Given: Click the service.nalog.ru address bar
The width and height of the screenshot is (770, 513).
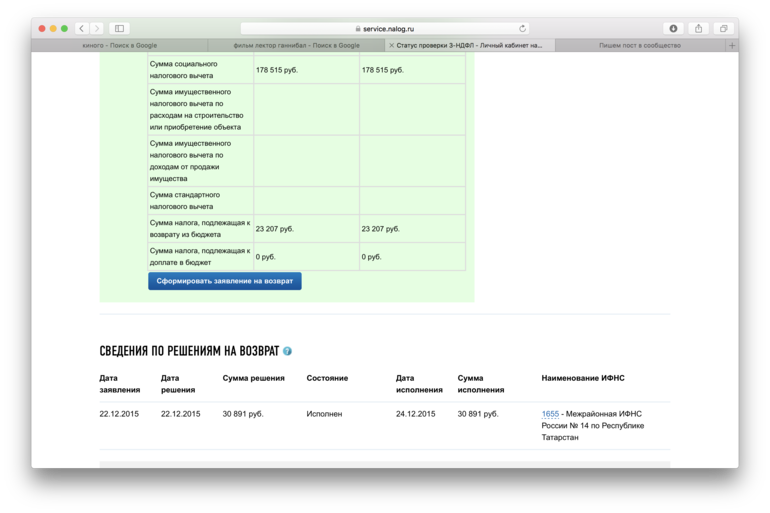Looking at the screenshot, I should point(385,29).
